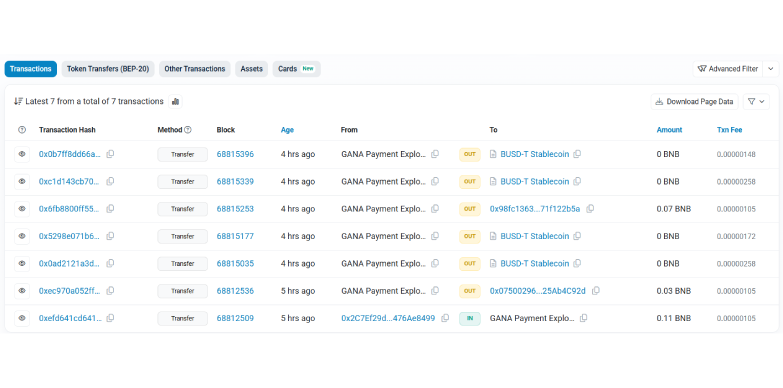Copy To address in block 68812509 row
This screenshot has height=388, width=783.
pos(583,318)
